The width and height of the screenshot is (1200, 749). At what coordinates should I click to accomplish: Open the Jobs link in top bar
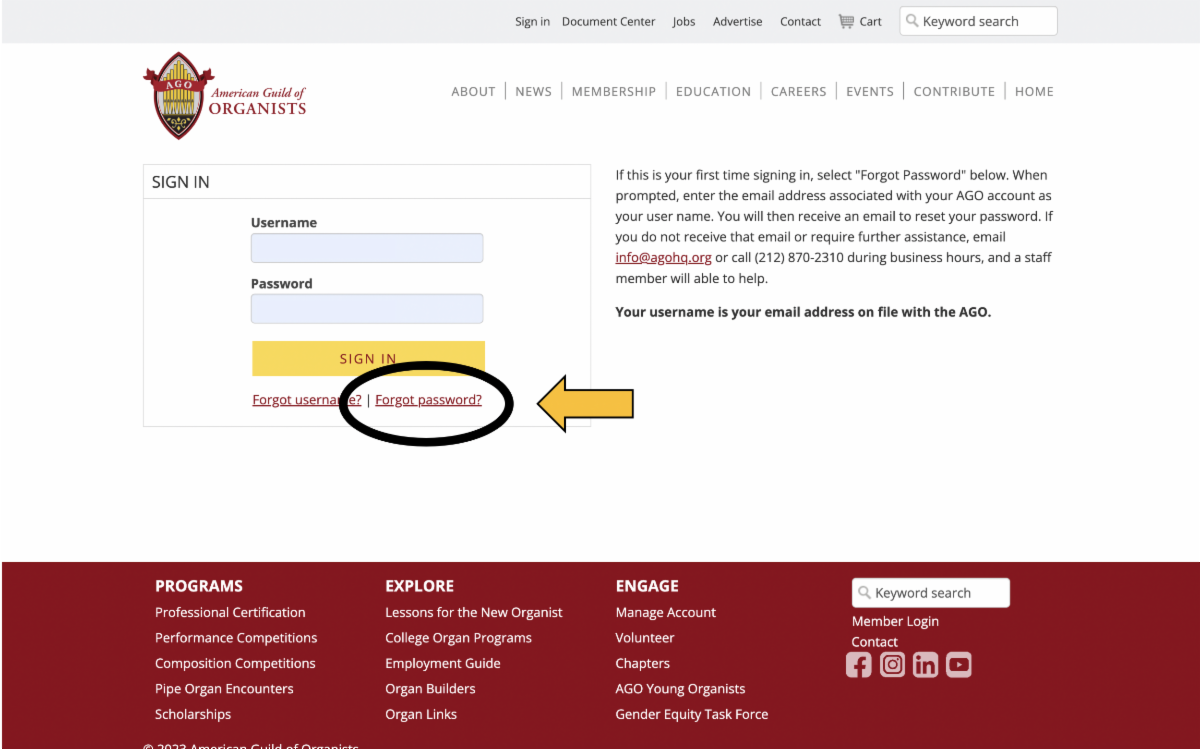tap(684, 22)
